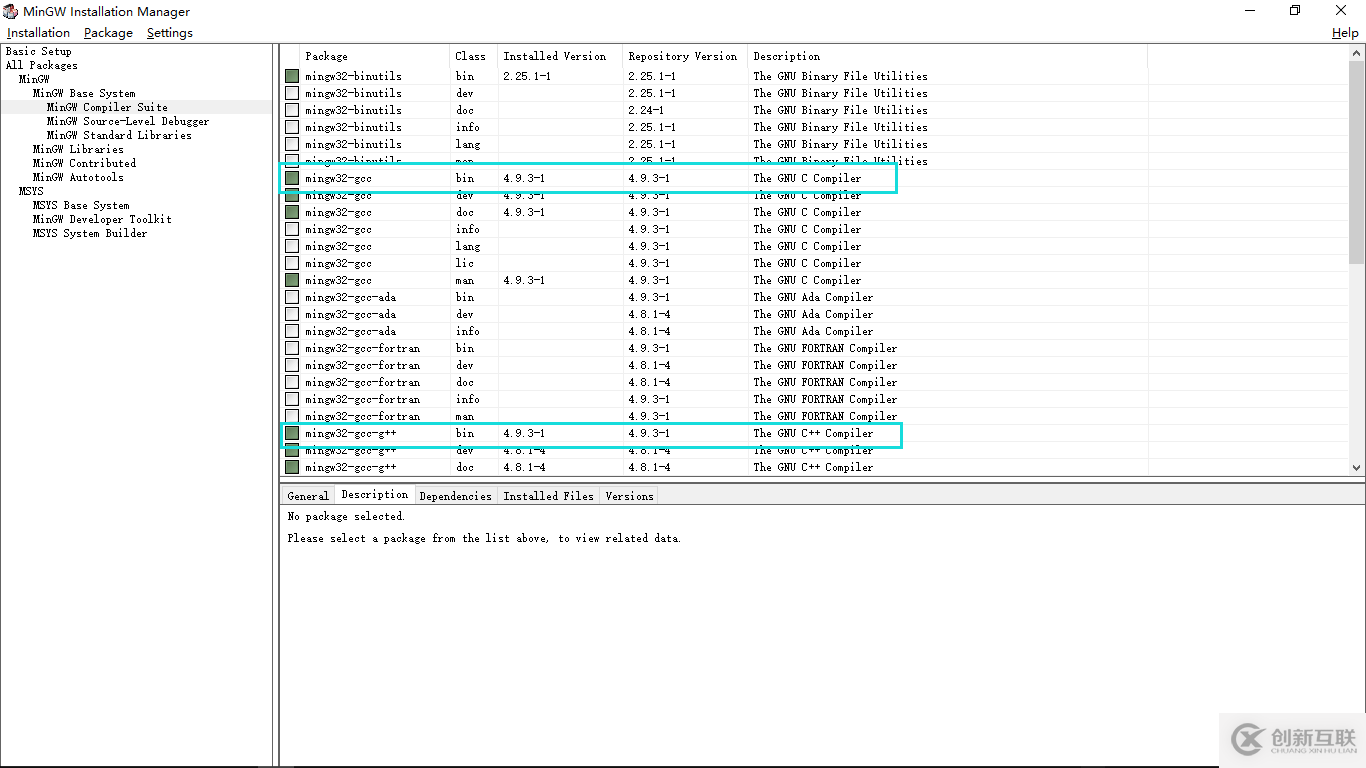This screenshot has height=768, width=1366.
Task: Toggle checkbox for mingw32-gcc bin package
Action: point(292,178)
